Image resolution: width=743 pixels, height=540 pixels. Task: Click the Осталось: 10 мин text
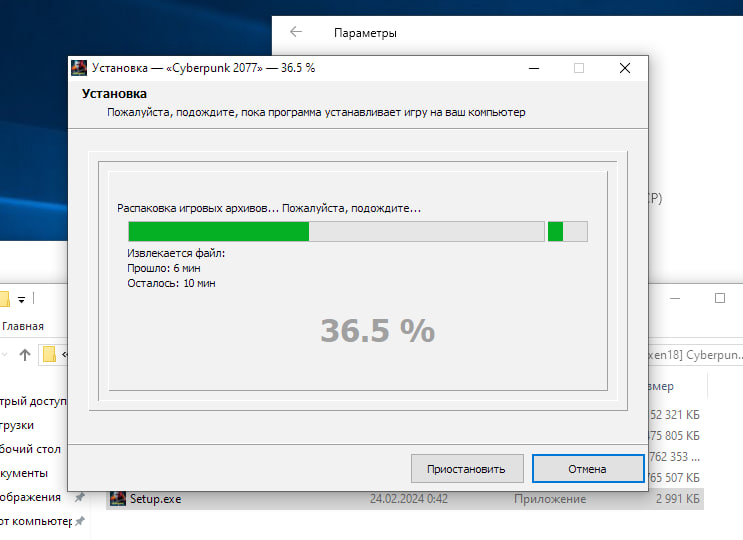point(172,283)
